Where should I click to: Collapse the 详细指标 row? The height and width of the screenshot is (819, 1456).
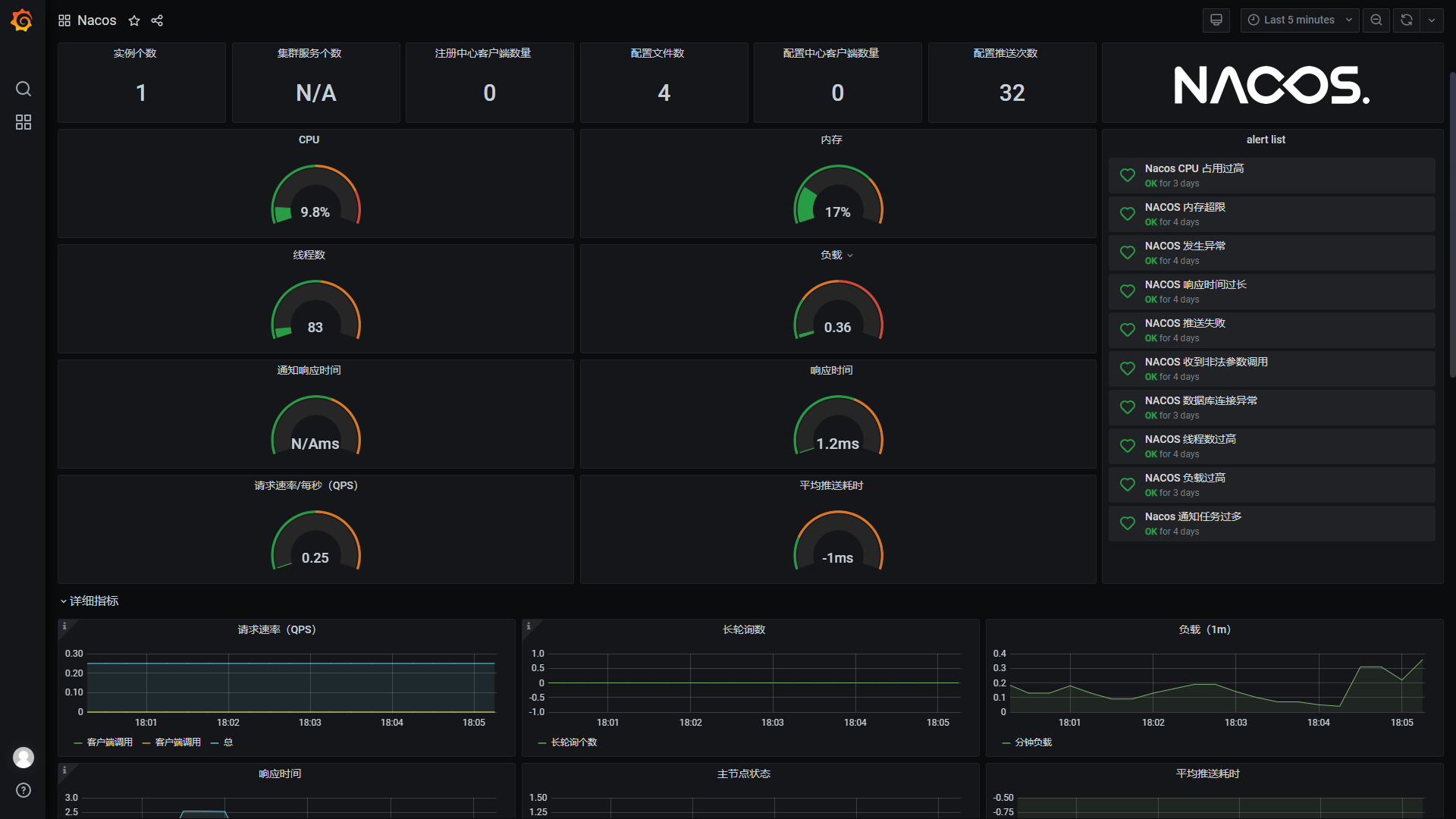(x=93, y=601)
